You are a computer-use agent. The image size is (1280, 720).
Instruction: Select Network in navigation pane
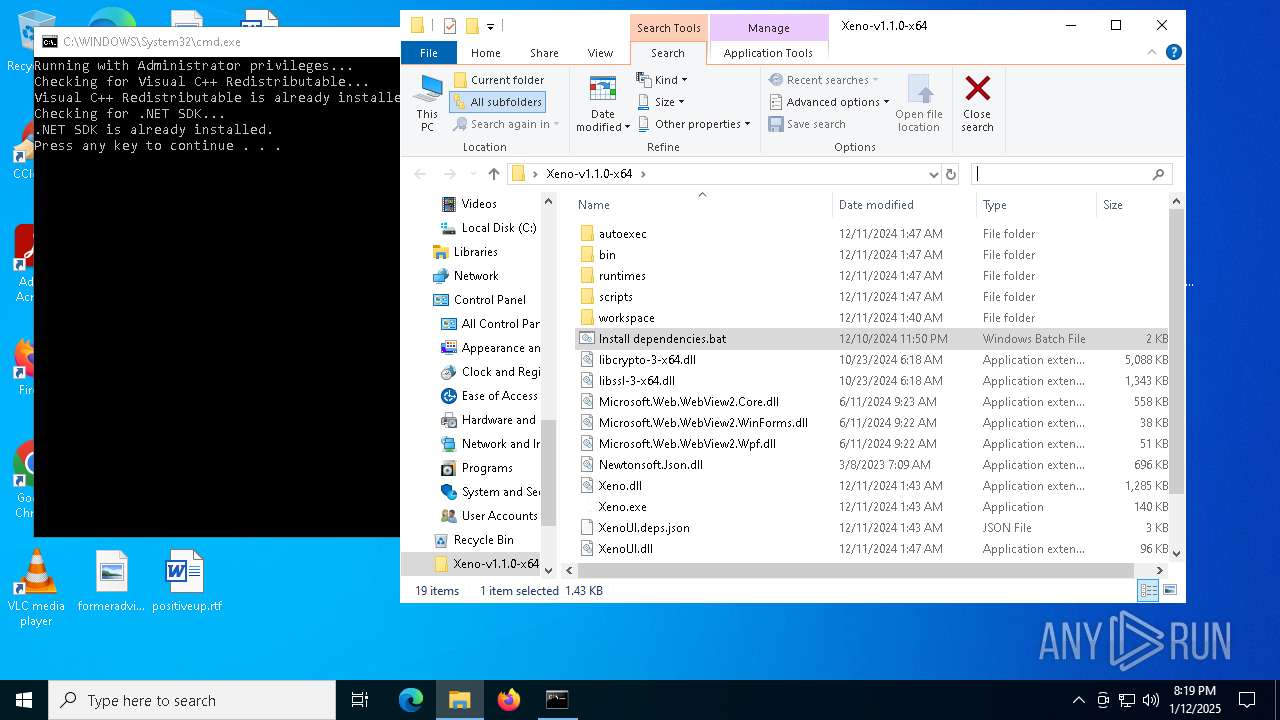click(476, 276)
